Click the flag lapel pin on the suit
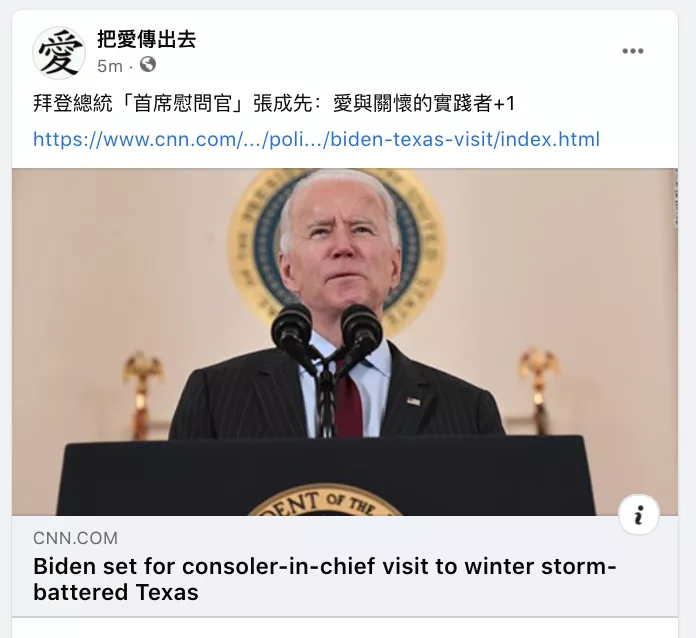The width and height of the screenshot is (696, 638). tap(413, 401)
